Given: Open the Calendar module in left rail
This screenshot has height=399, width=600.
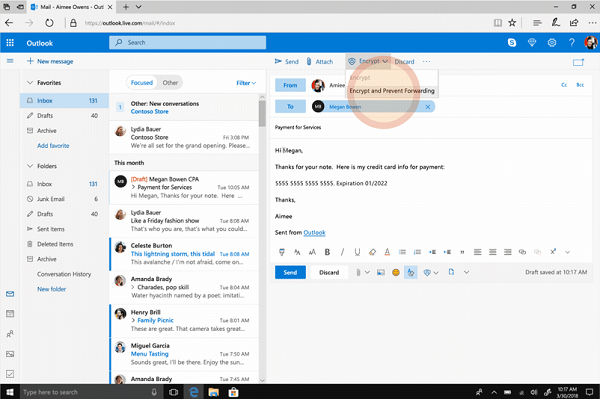Looking at the screenshot, I should (x=10, y=314).
